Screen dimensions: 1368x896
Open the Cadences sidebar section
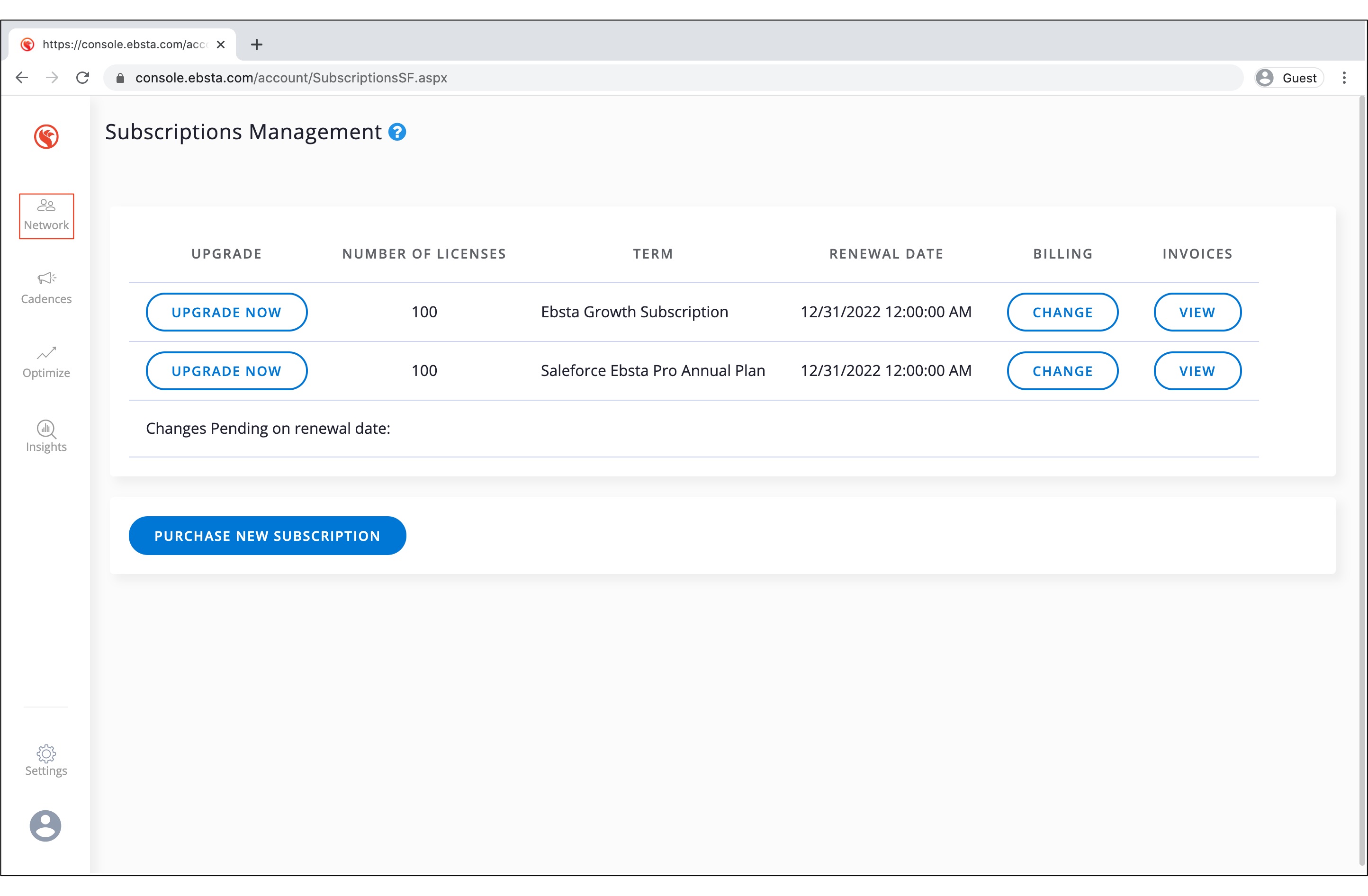point(46,288)
